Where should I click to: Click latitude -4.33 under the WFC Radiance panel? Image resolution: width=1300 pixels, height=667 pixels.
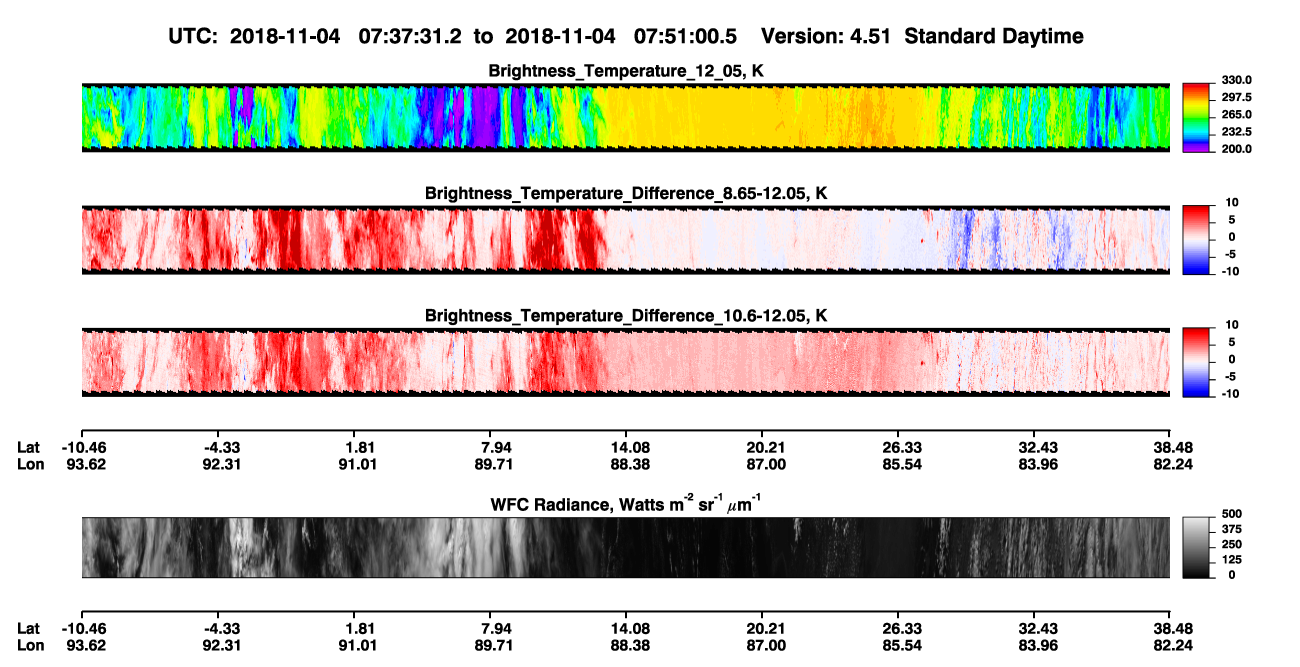coord(218,628)
